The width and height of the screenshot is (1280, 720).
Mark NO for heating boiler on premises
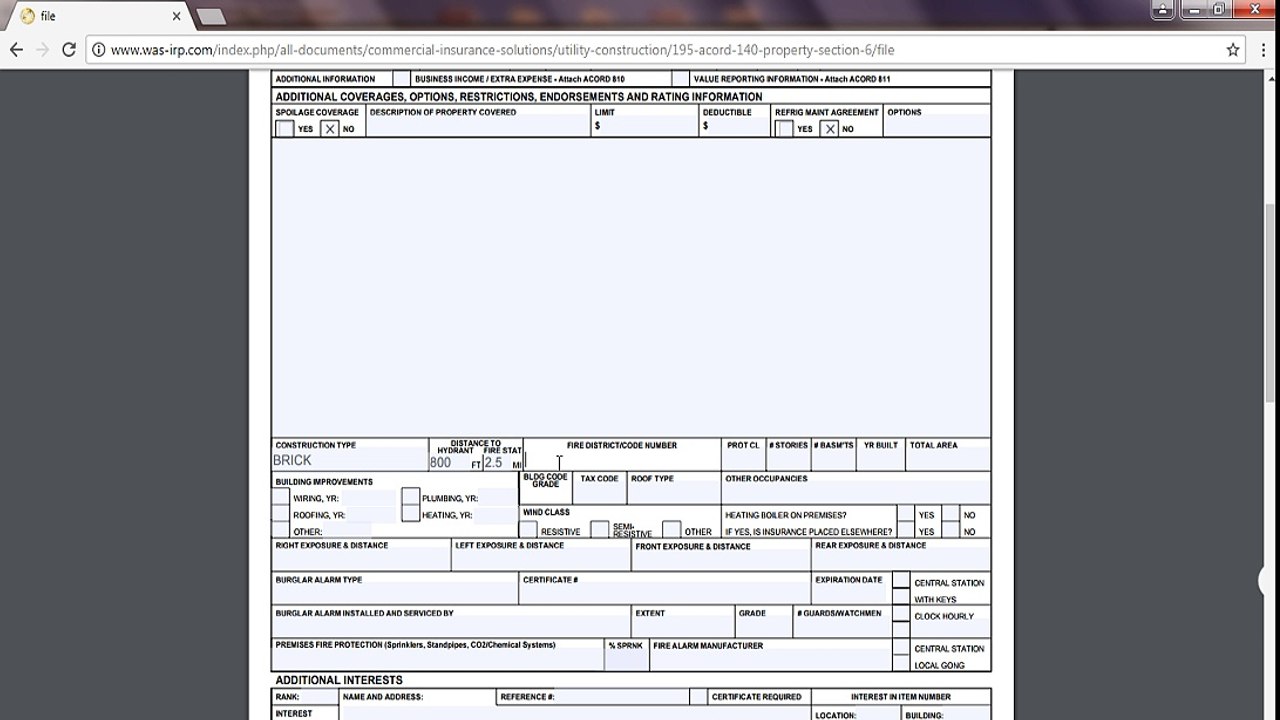tap(950, 514)
